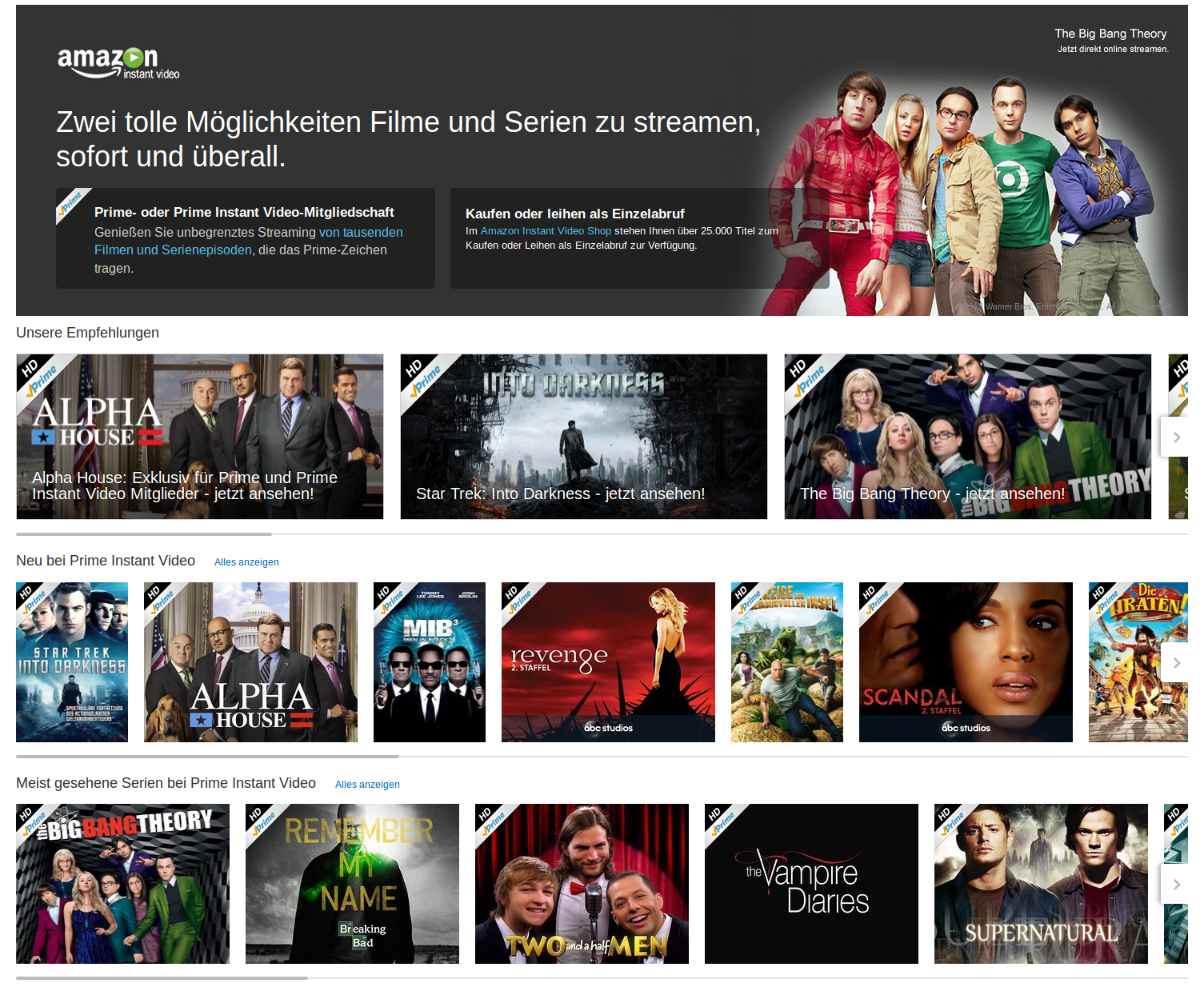Click the Prime badge in the Mitgliedschaft box
Screen dimensions: 1204x987
pos(71,203)
